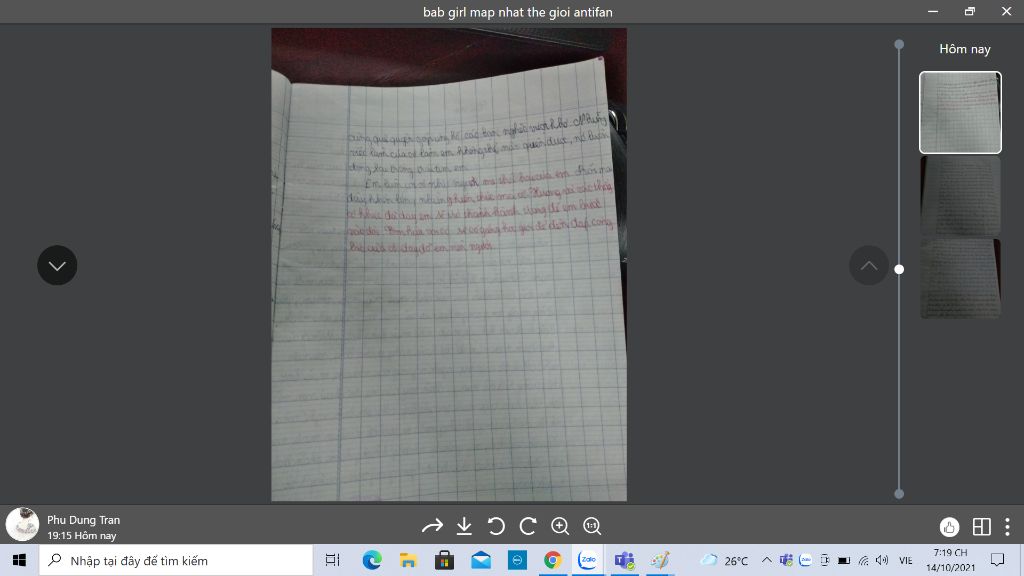
Task: Forward the image with the share arrow
Action: coord(432,526)
